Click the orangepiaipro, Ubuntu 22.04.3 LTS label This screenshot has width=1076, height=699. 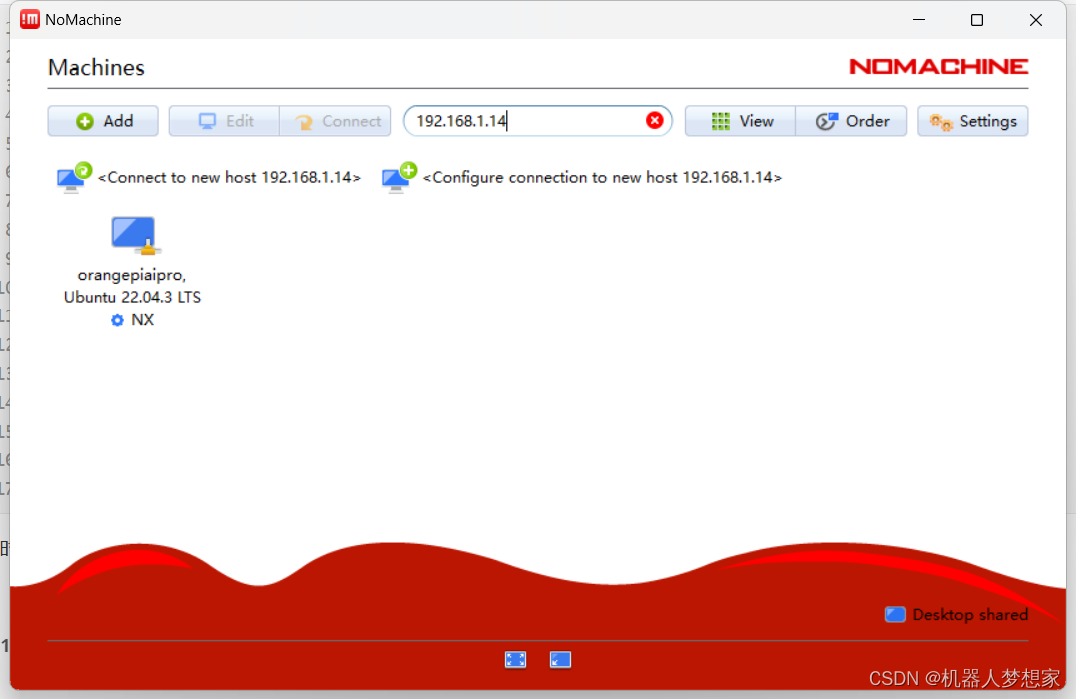pos(132,286)
